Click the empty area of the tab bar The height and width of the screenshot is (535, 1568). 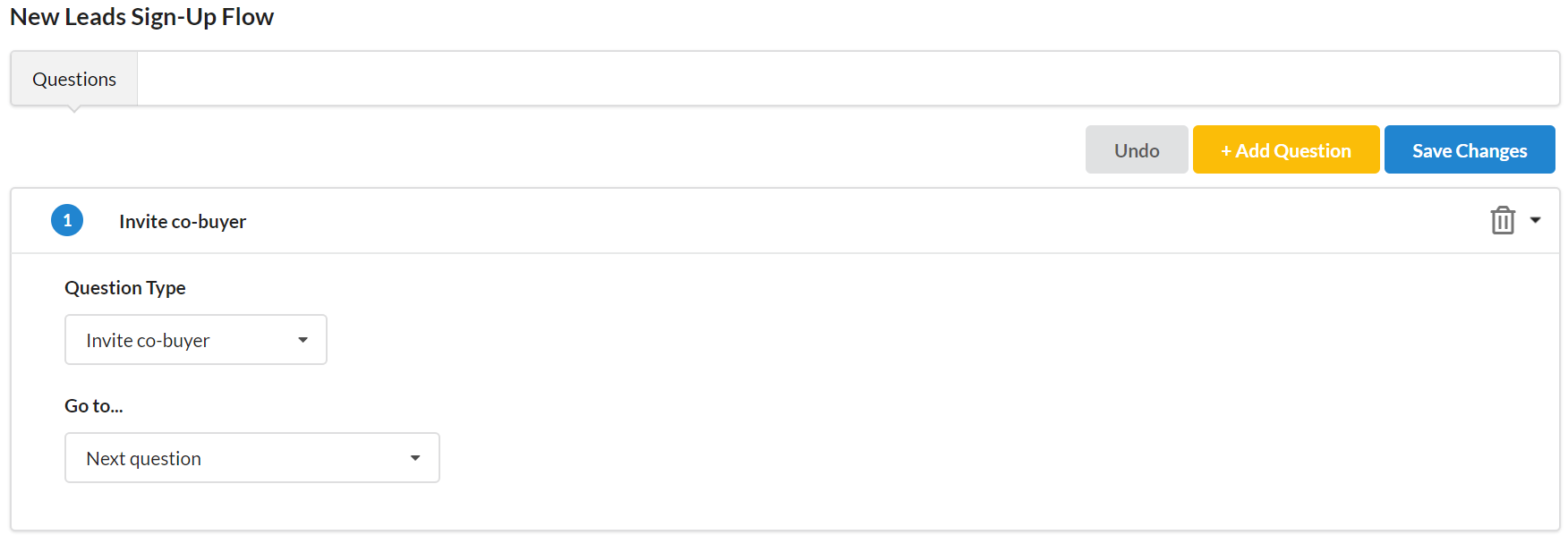pyautogui.click(x=805, y=79)
